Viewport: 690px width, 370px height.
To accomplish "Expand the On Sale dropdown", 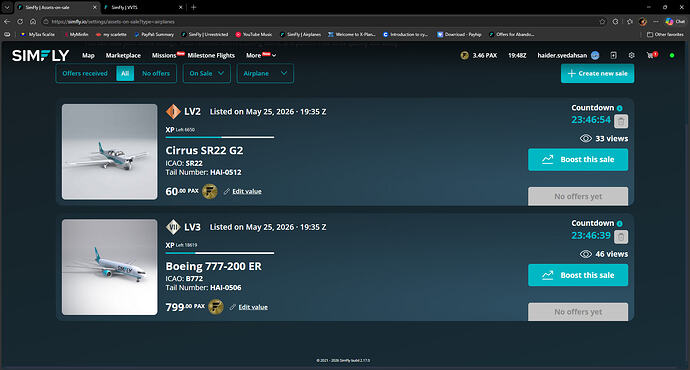I will point(207,73).
